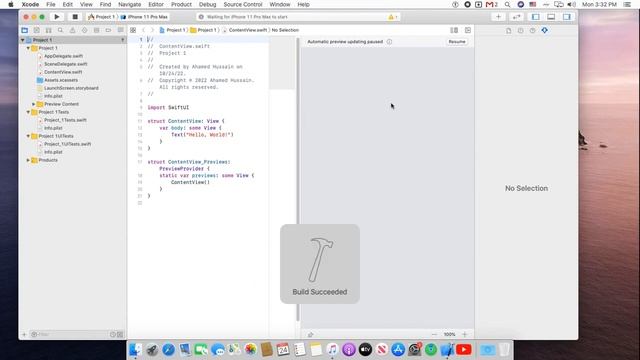Open ContentView.swift breadcrumb in jump bar
640x360 pixels.
245,30
